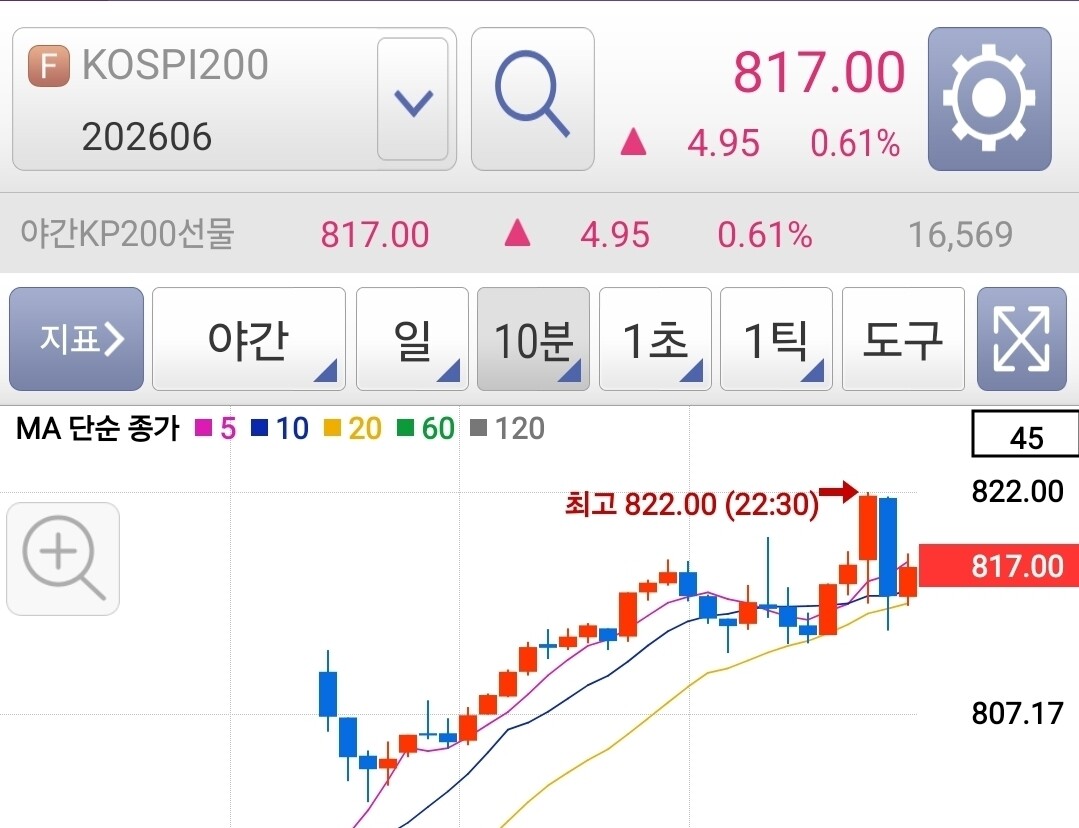Image resolution: width=1079 pixels, height=828 pixels.
Task: Tap the 0.61% change in header
Action: pos(855,143)
